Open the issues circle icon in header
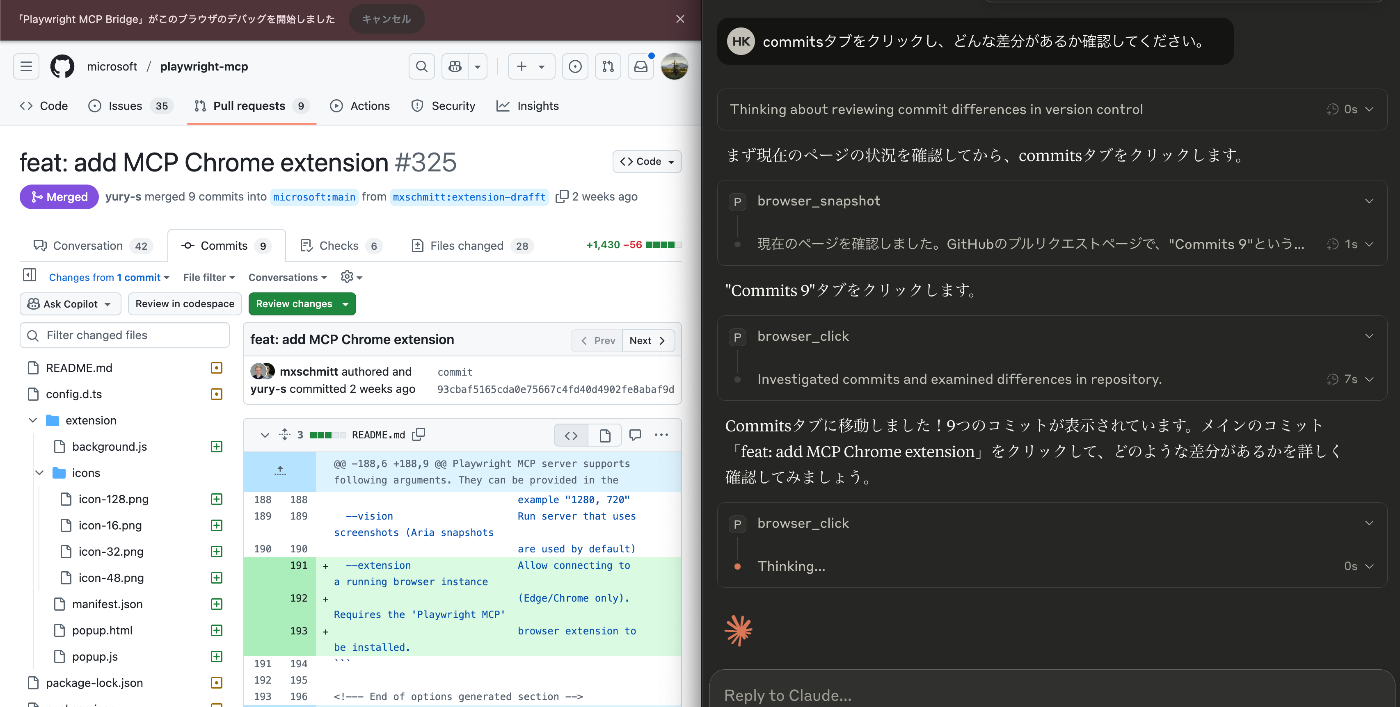The width and height of the screenshot is (1400, 707). pos(575,67)
